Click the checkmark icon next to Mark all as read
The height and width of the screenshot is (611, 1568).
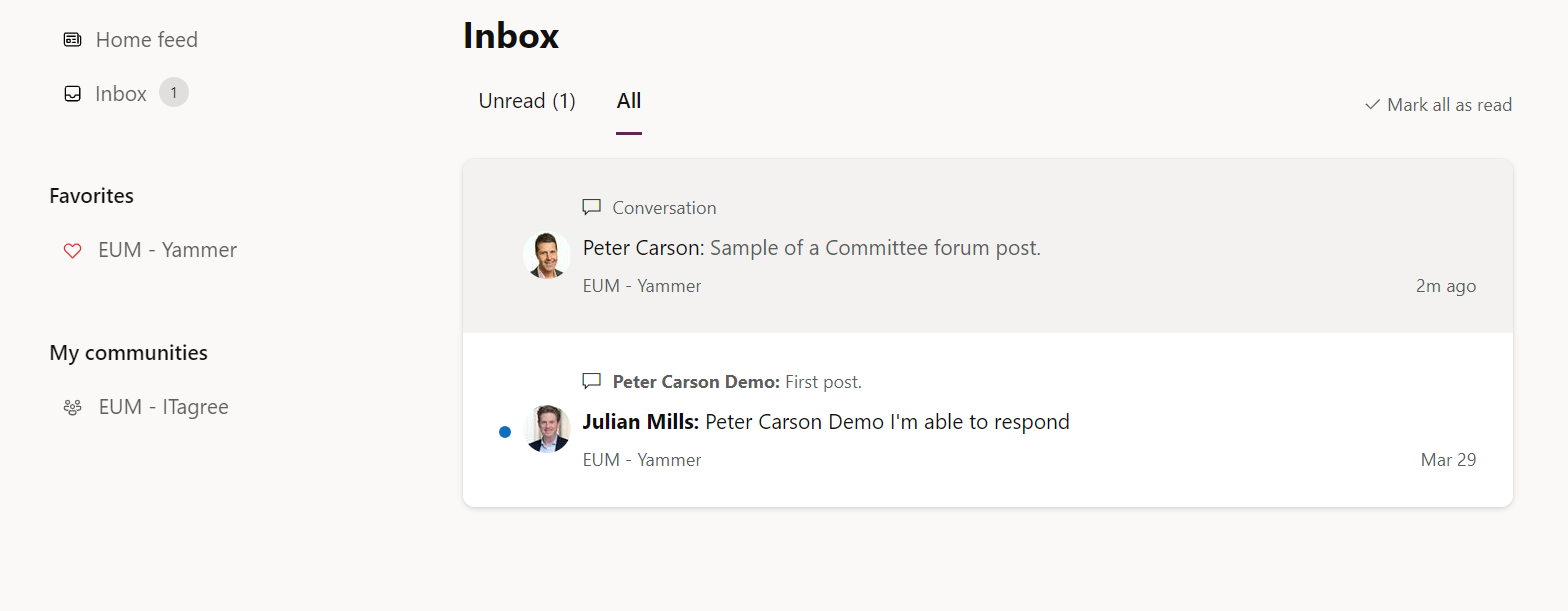[1372, 104]
